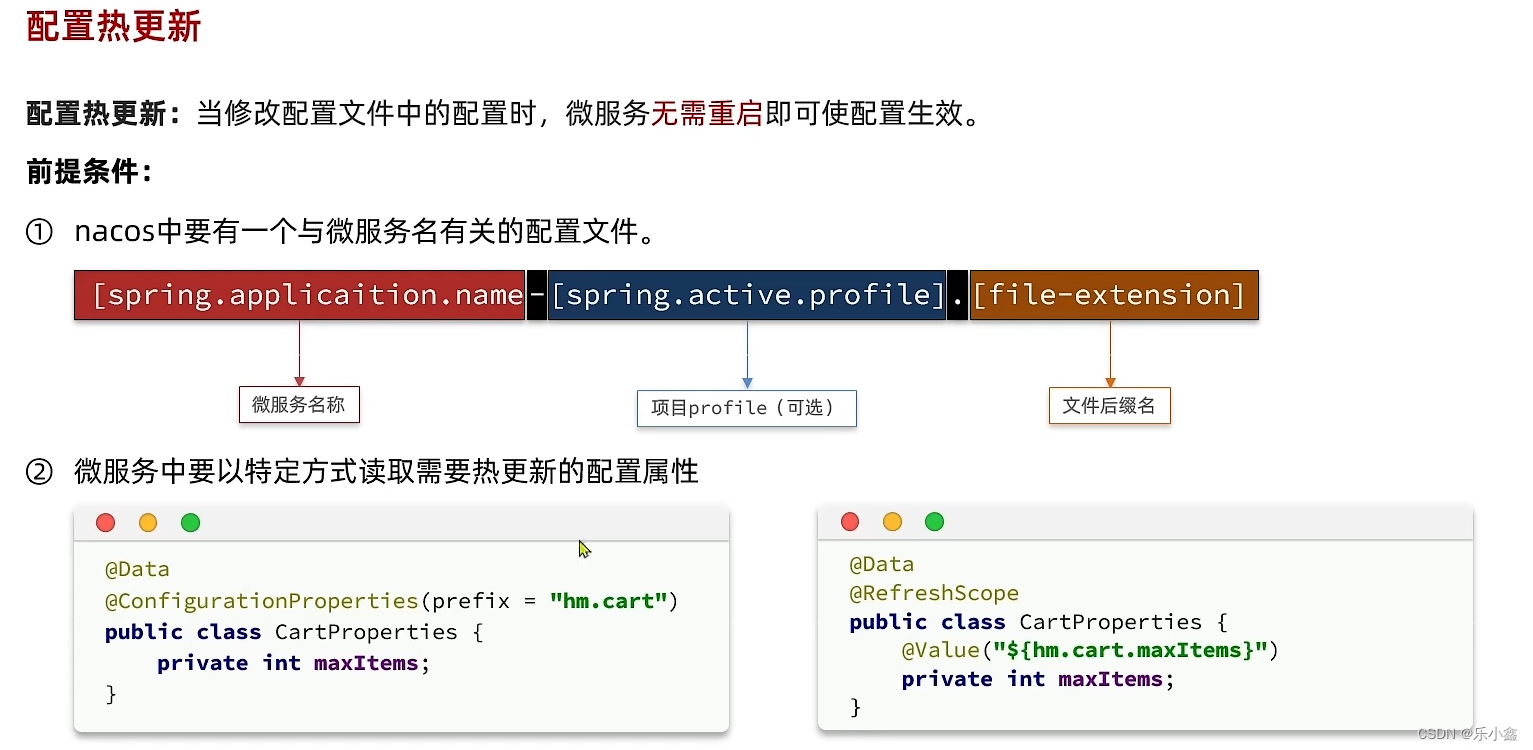Click the 文件后缀名 label box

click(1109, 405)
